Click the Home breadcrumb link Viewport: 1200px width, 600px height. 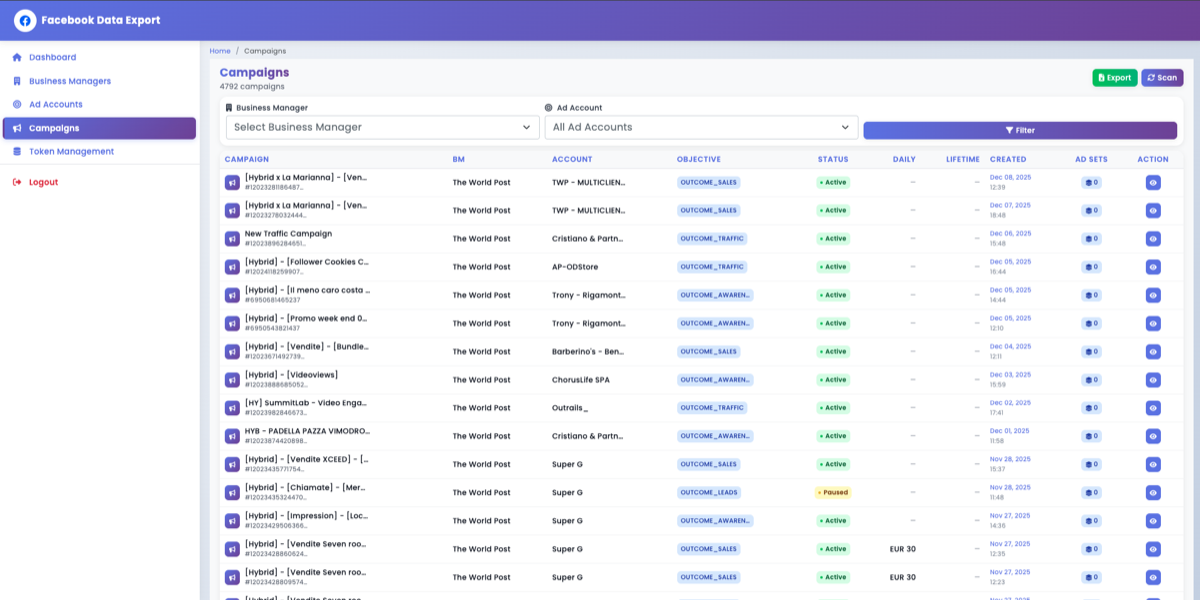(218, 50)
